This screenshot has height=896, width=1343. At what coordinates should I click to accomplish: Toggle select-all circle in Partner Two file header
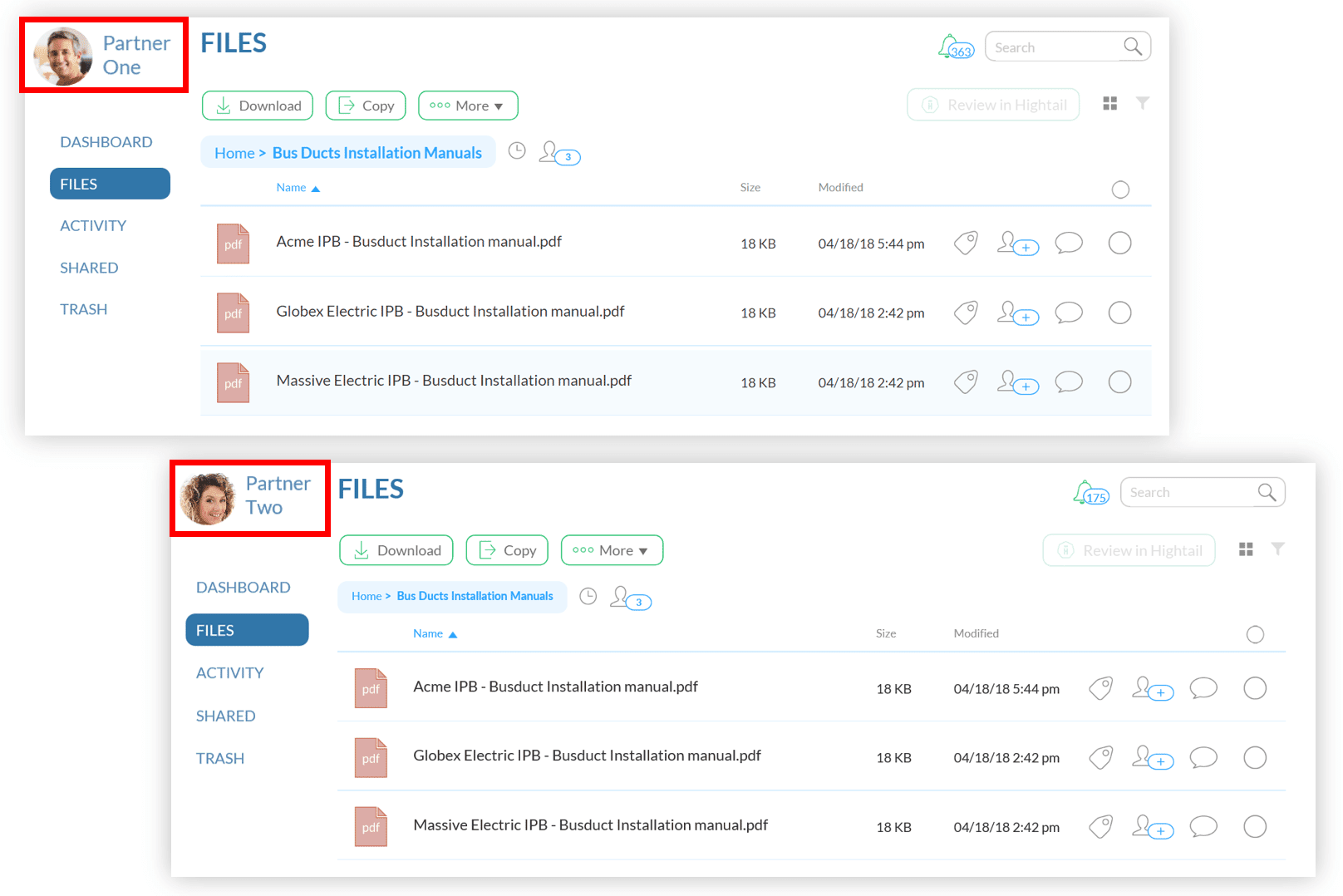1256,635
